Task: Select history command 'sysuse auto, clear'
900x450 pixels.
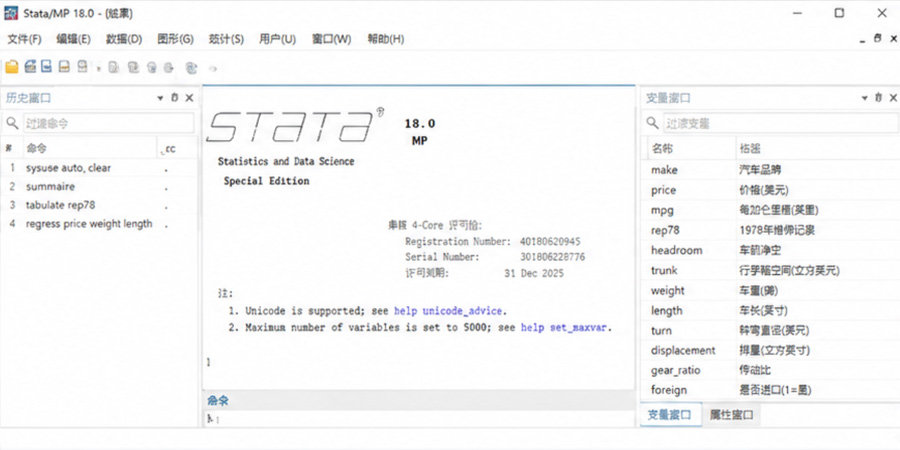Action: [x=99, y=168]
